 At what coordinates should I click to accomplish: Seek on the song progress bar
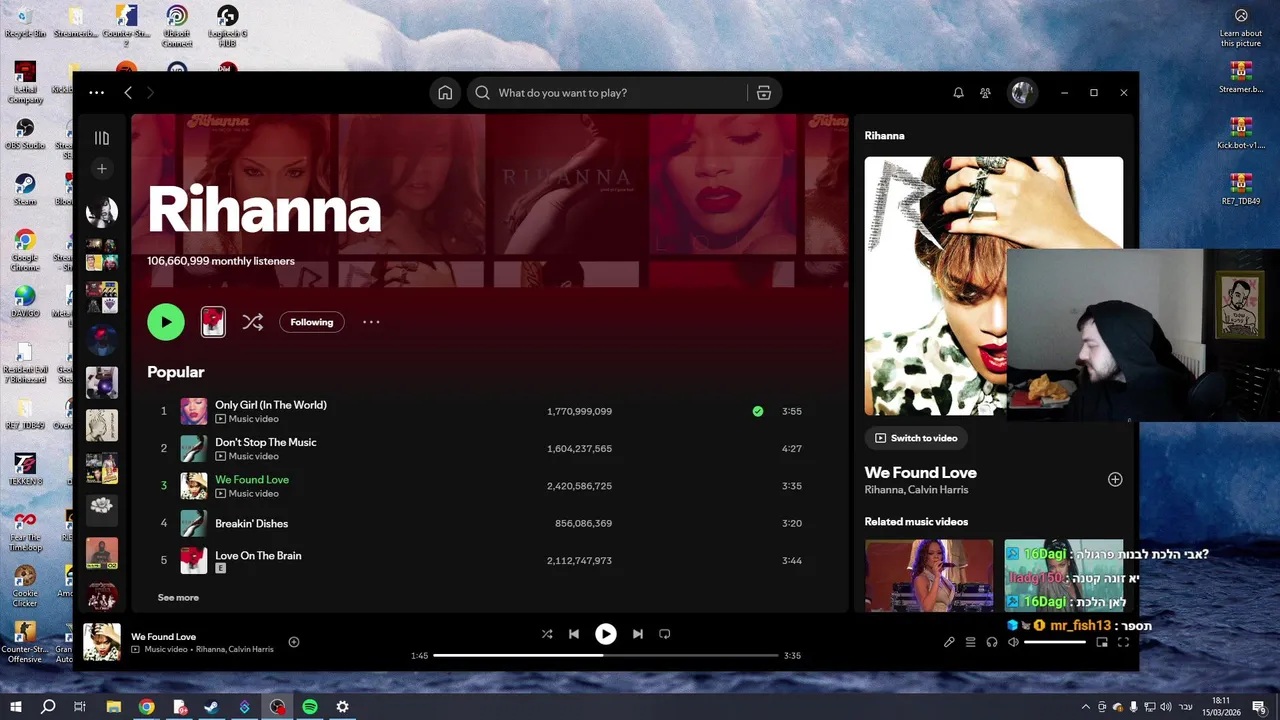coord(606,656)
